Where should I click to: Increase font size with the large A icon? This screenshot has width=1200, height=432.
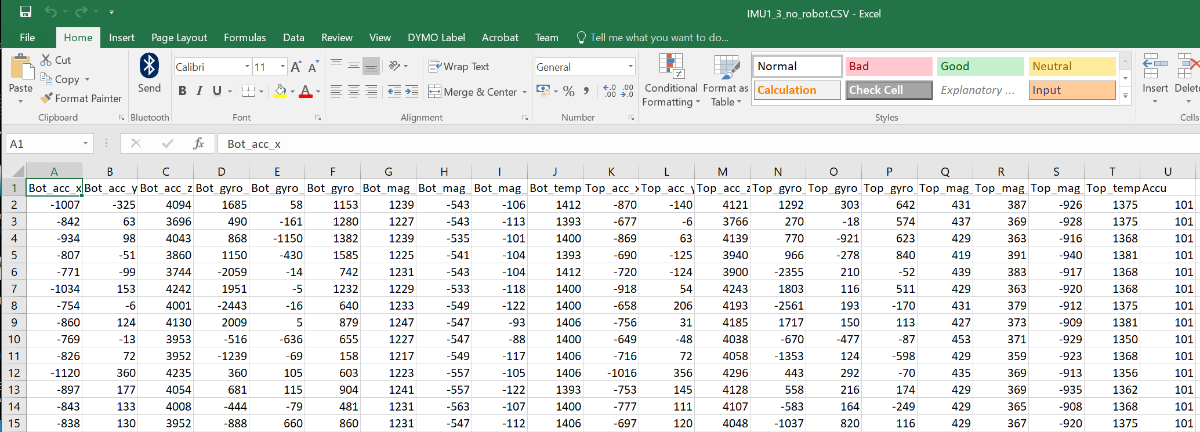pos(296,67)
